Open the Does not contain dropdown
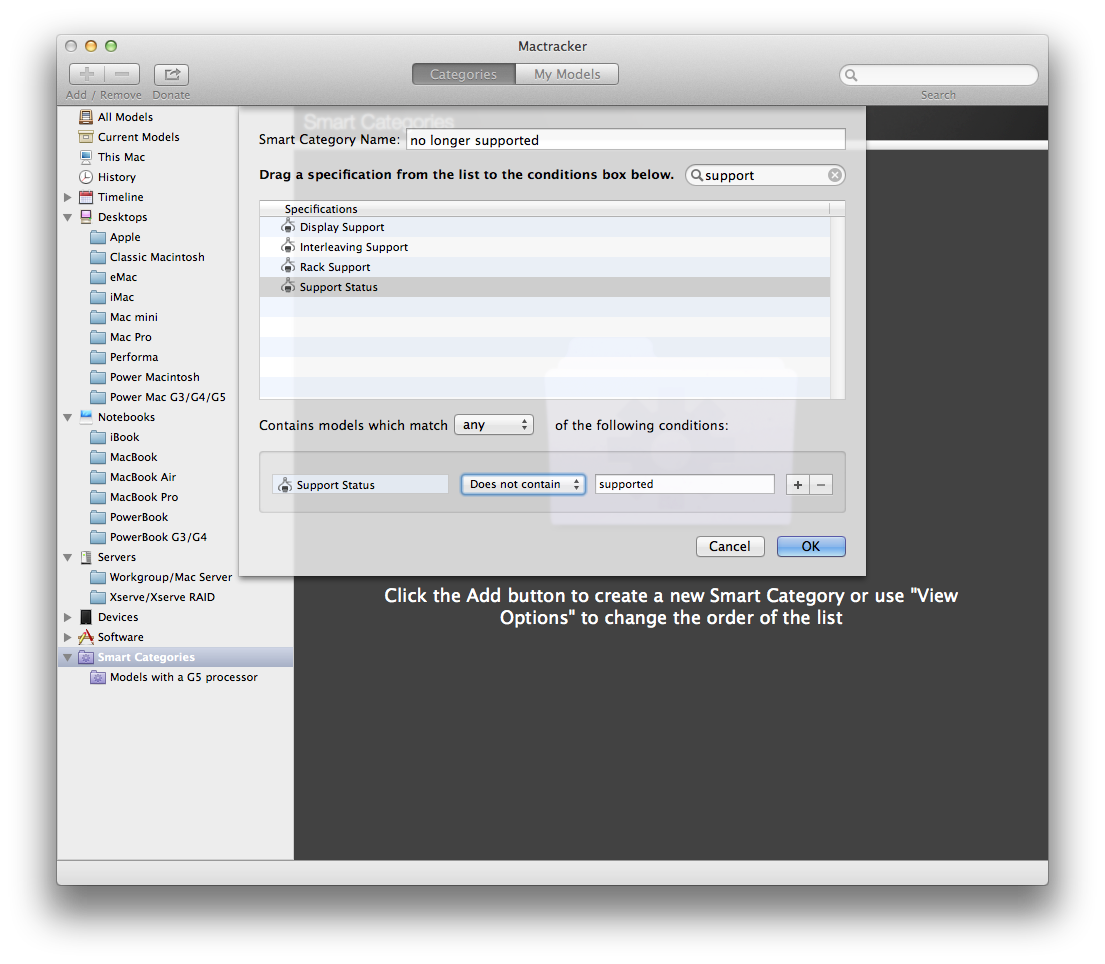Screen dimensions: 1105x964 (x=523, y=485)
